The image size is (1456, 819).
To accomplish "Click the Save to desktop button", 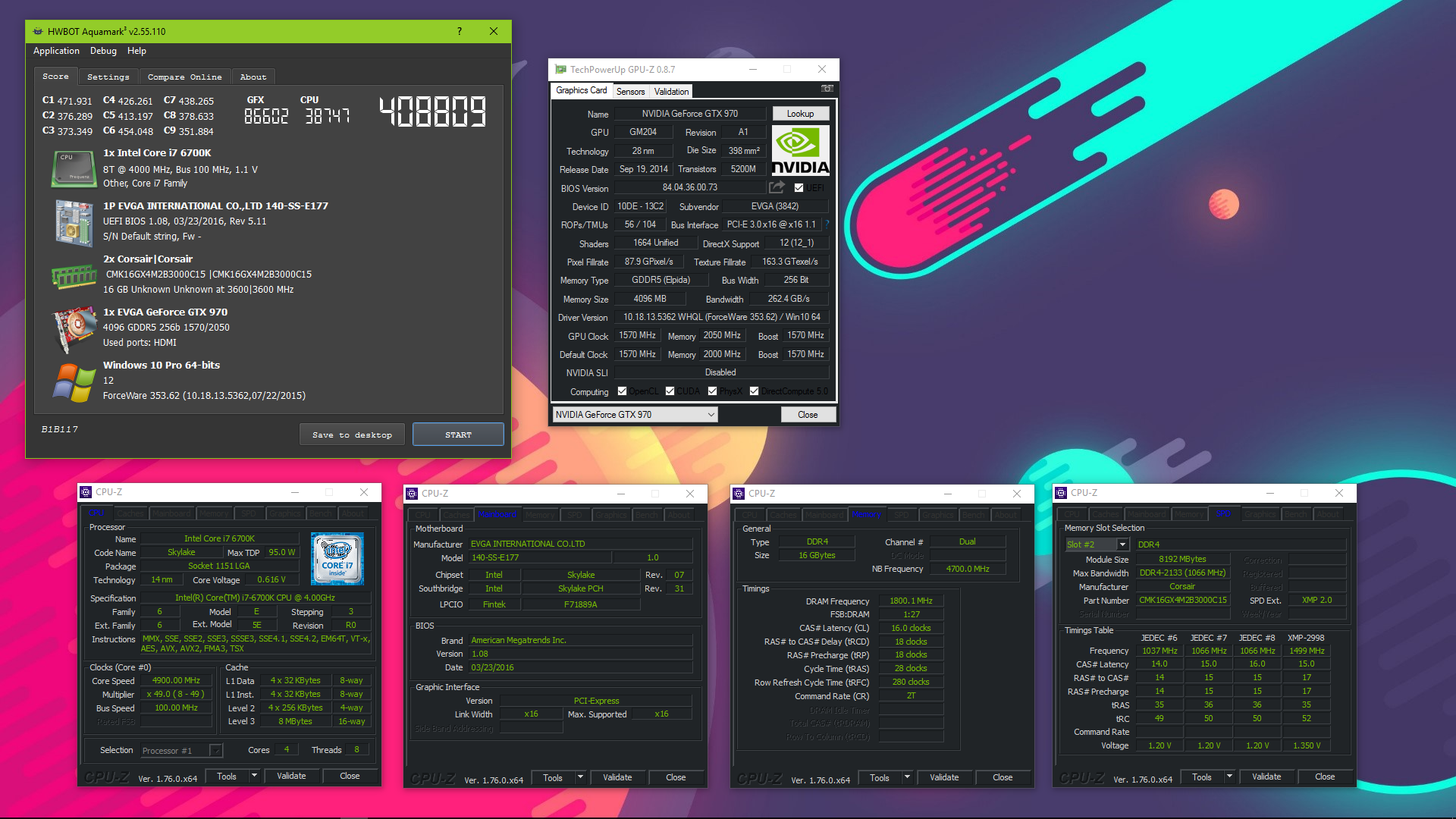I will click(x=352, y=435).
